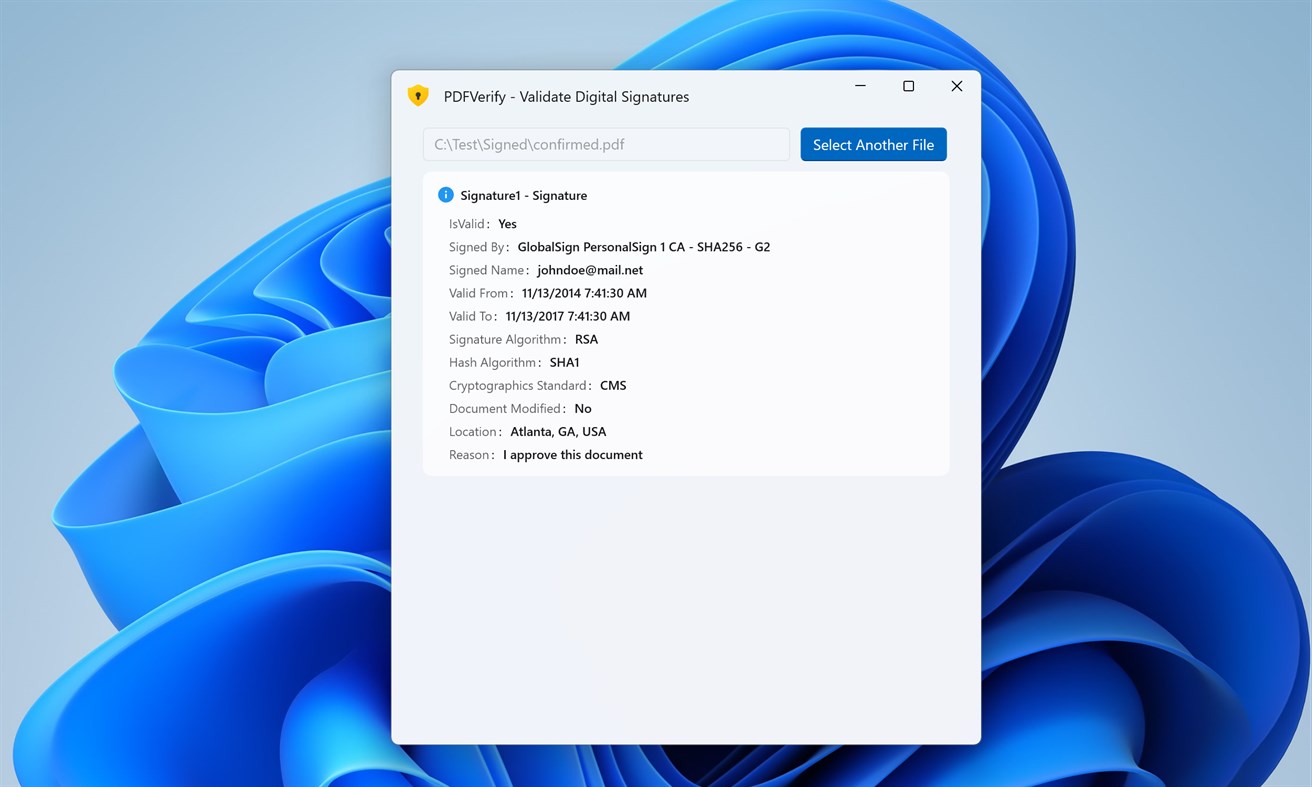Screen dimensions: 1312x787
Task: Click the signer email johndoe@mail.net
Action: click(590, 270)
